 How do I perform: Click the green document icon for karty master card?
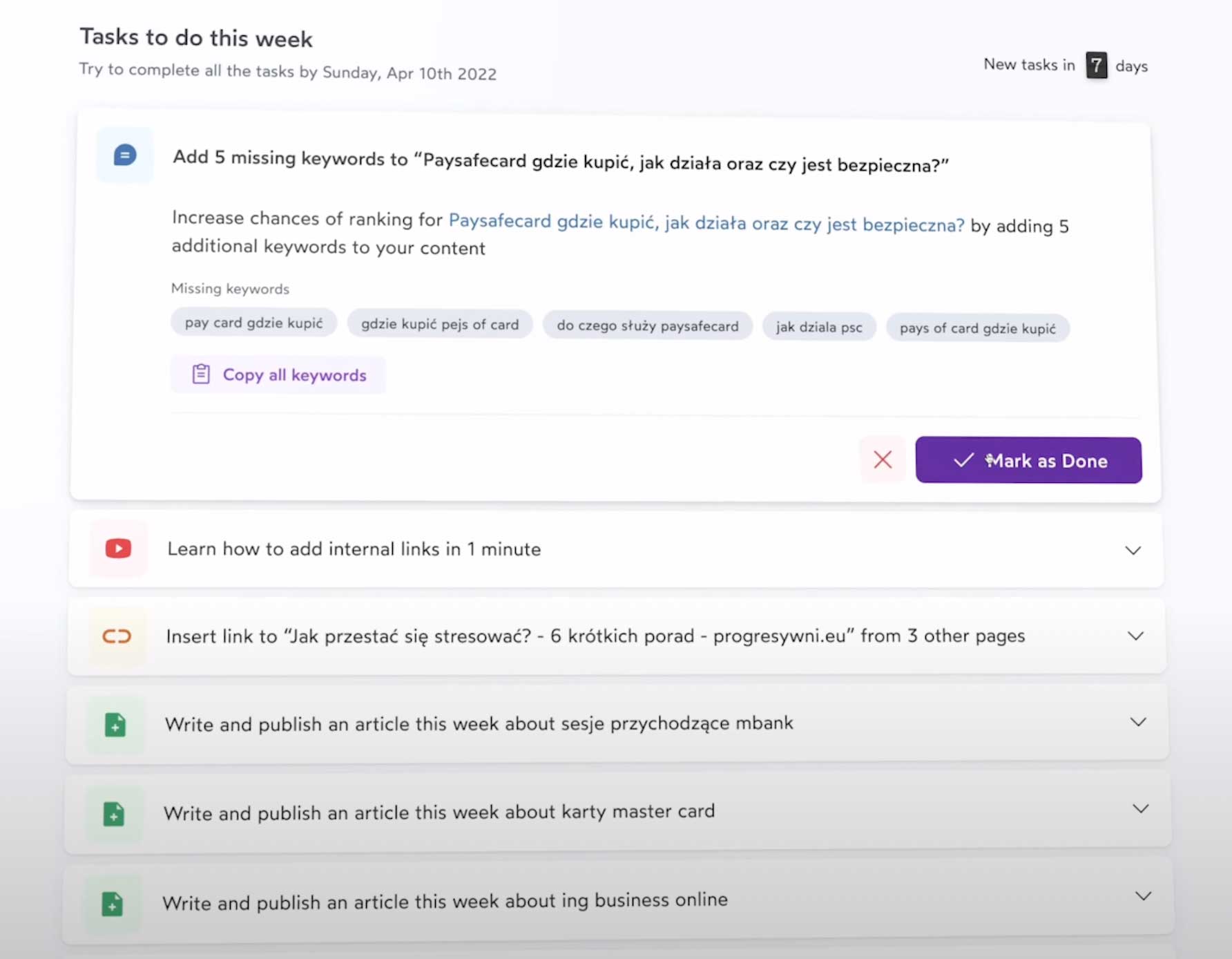pyautogui.click(x=115, y=813)
